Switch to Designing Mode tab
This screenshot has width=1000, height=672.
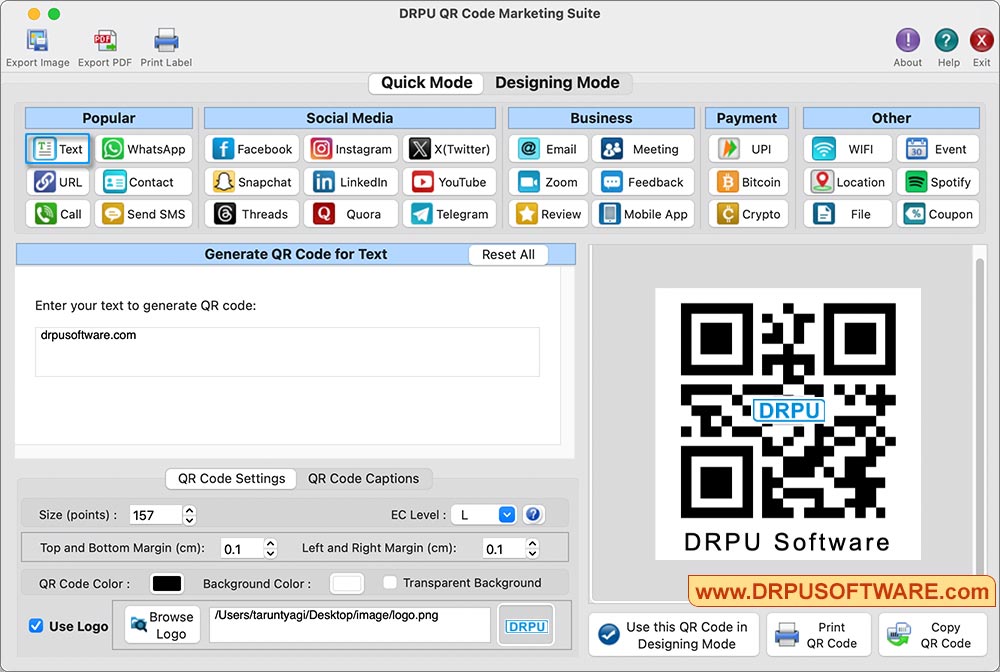(x=559, y=83)
